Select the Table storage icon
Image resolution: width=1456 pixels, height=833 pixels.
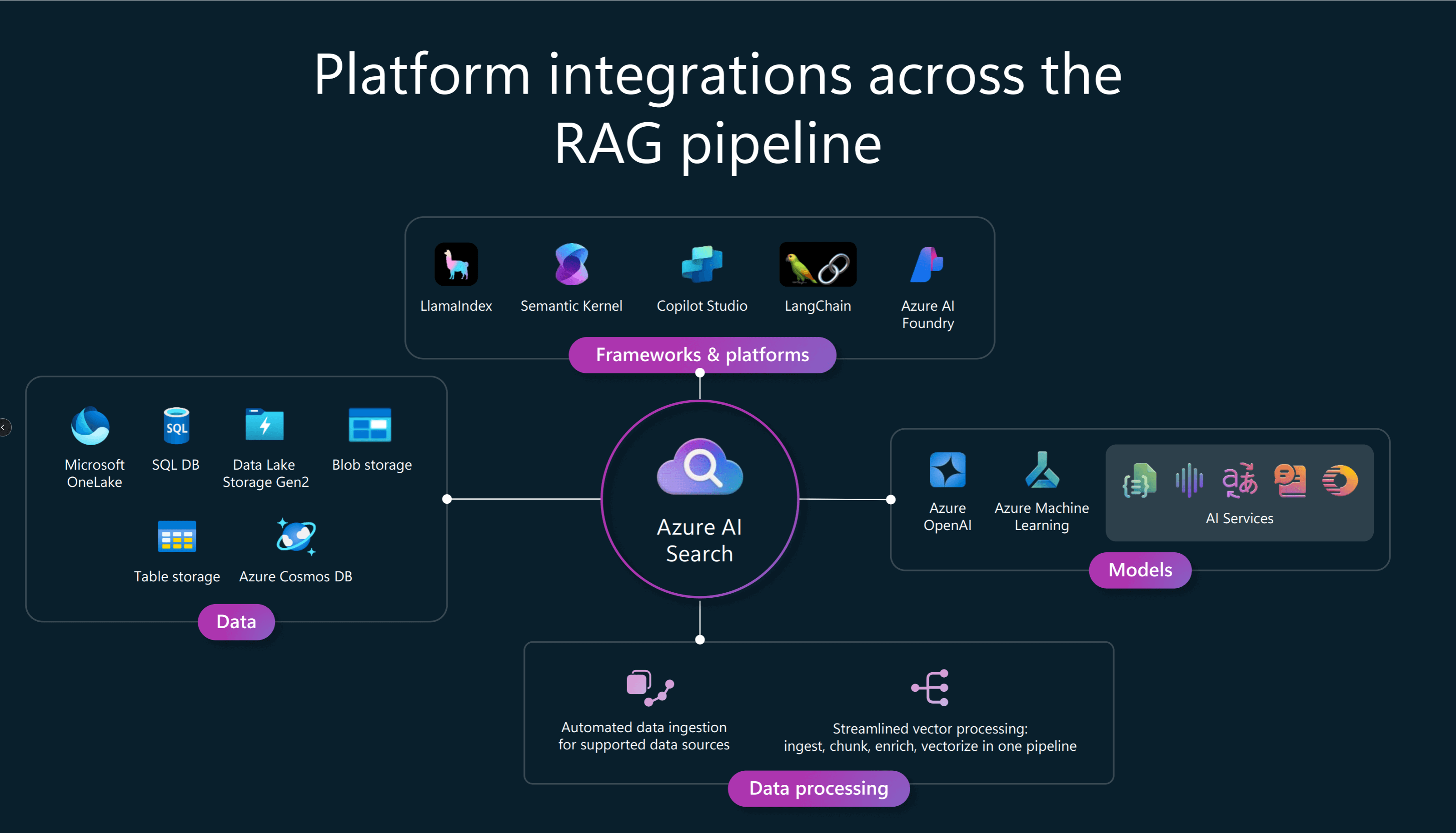click(x=177, y=536)
